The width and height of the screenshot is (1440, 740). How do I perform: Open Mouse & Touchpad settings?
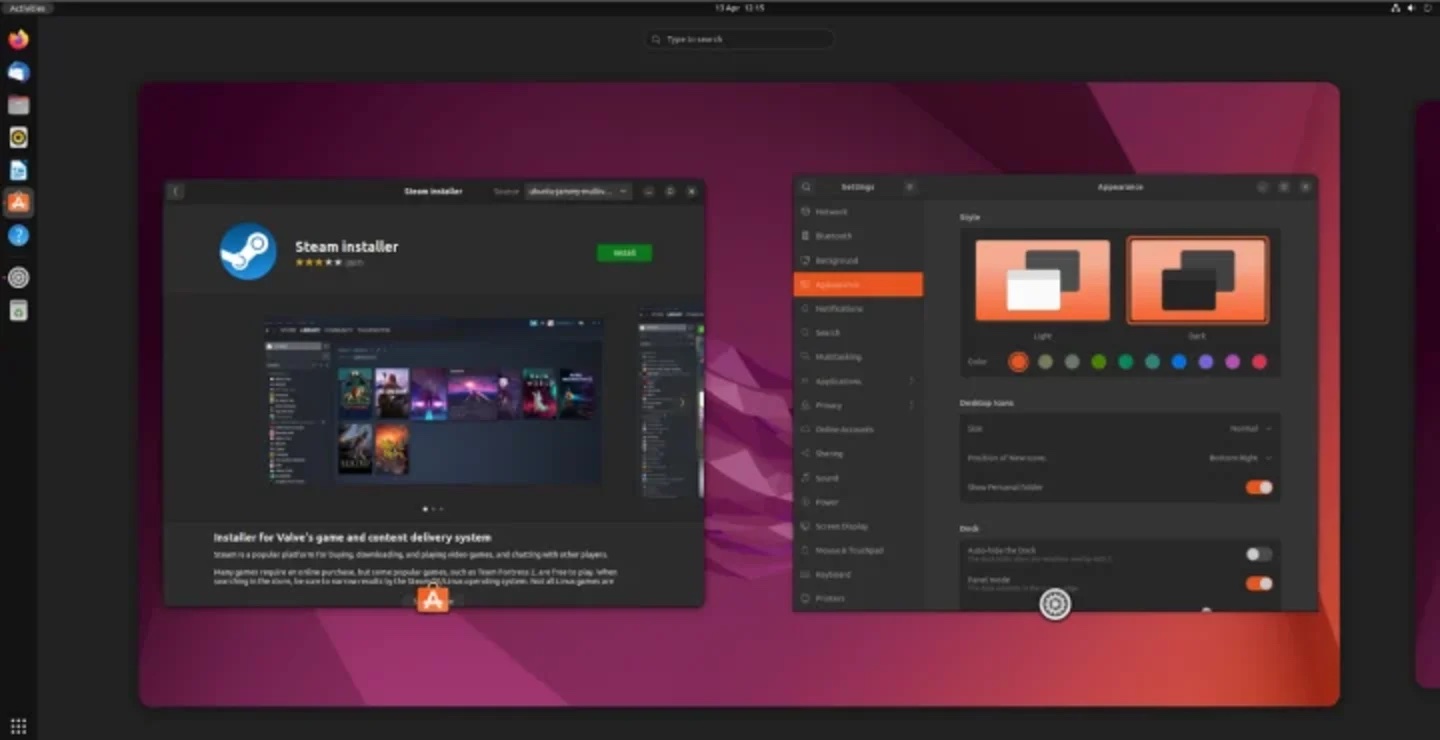coord(858,550)
